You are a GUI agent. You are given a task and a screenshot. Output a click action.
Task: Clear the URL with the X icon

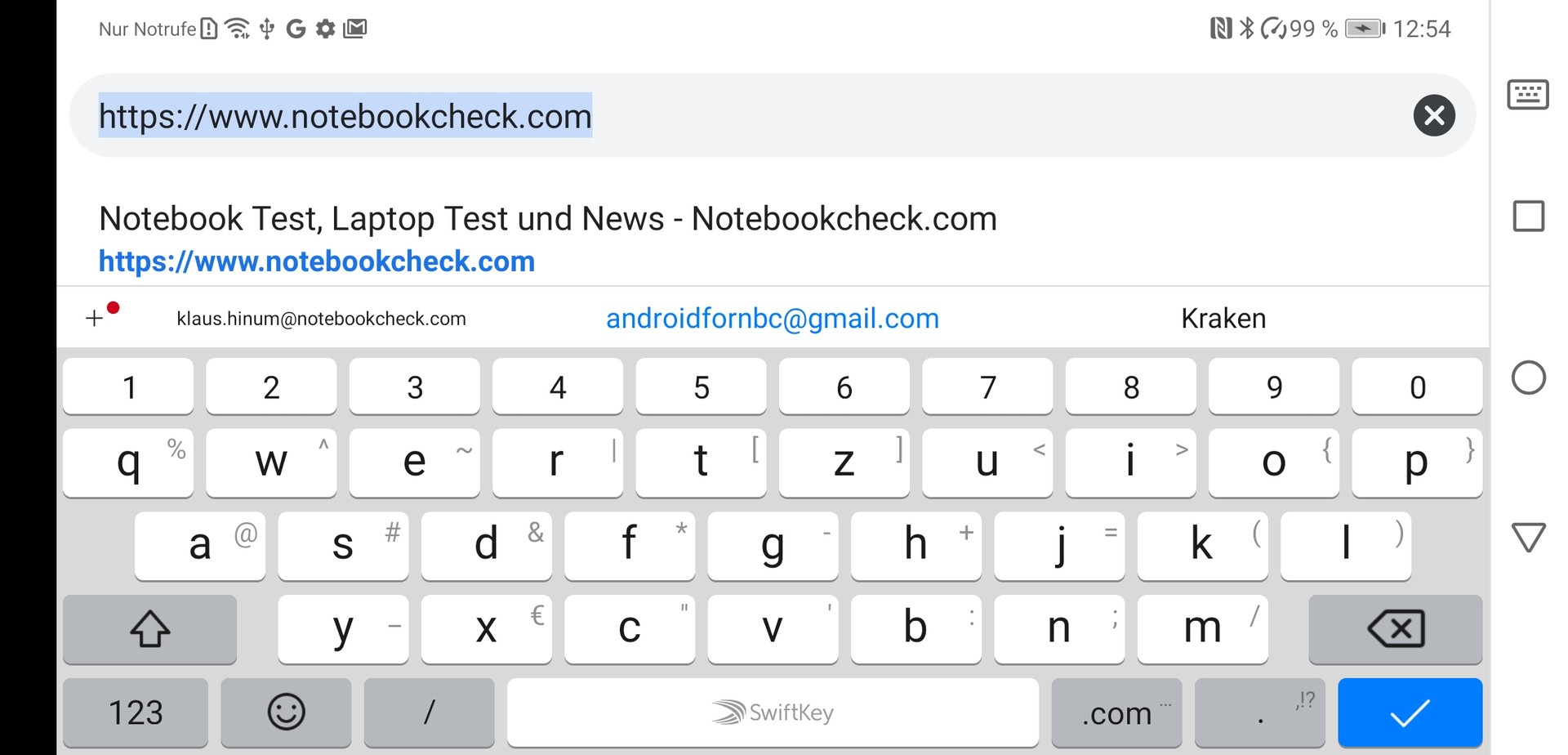1434,115
